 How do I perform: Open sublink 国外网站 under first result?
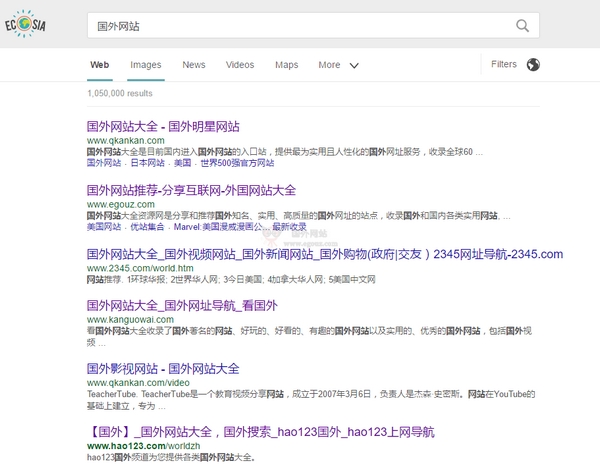pyautogui.click(x=104, y=163)
